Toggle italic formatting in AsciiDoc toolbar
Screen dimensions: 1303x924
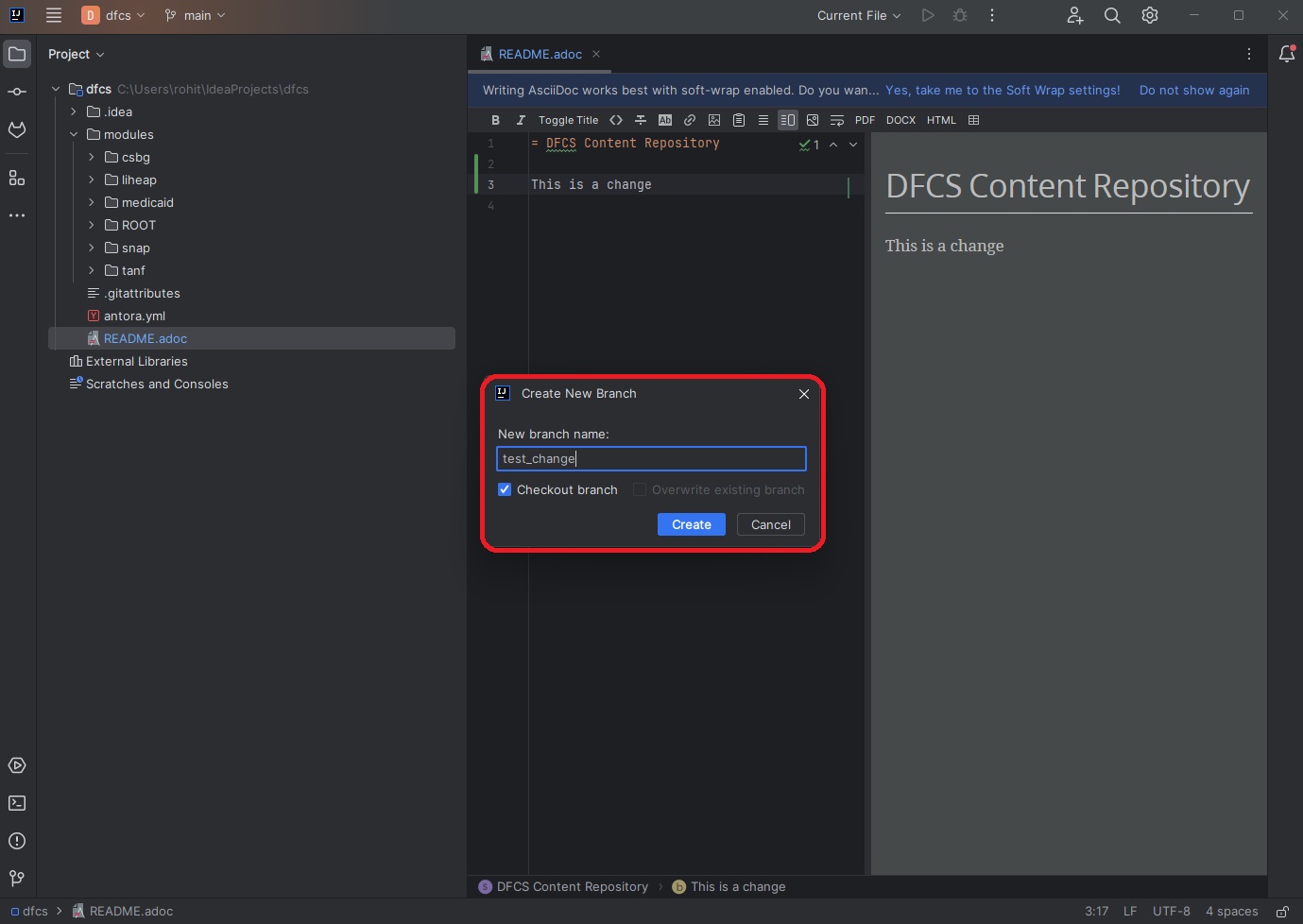pyautogui.click(x=520, y=120)
